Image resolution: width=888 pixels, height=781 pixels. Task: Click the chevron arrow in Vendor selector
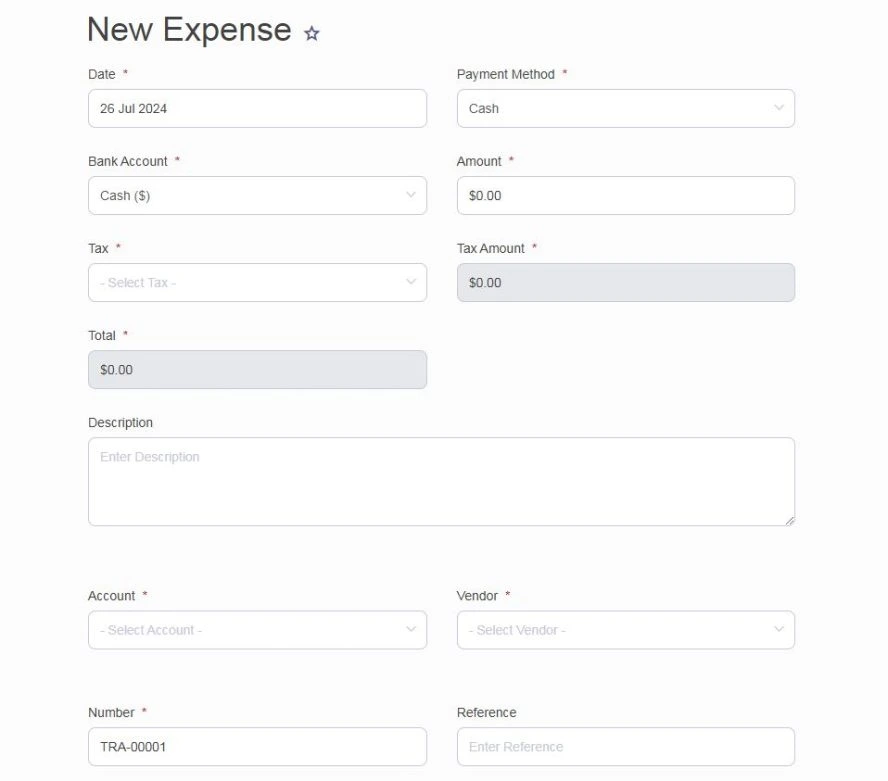point(779,630)
